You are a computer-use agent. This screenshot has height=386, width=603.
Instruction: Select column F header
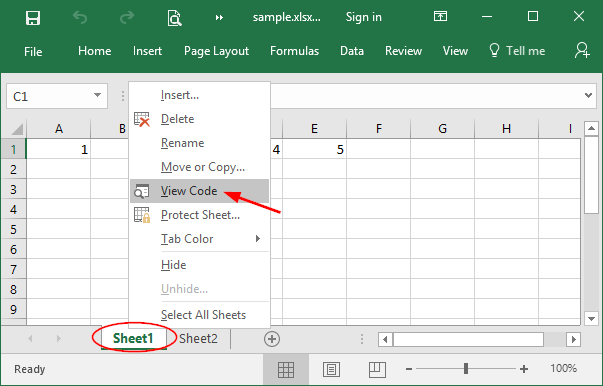point(378,129)
